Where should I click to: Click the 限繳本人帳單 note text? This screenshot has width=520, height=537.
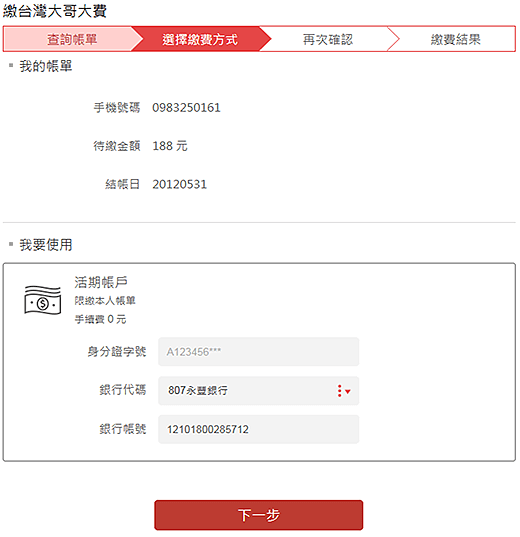[105, 301]
